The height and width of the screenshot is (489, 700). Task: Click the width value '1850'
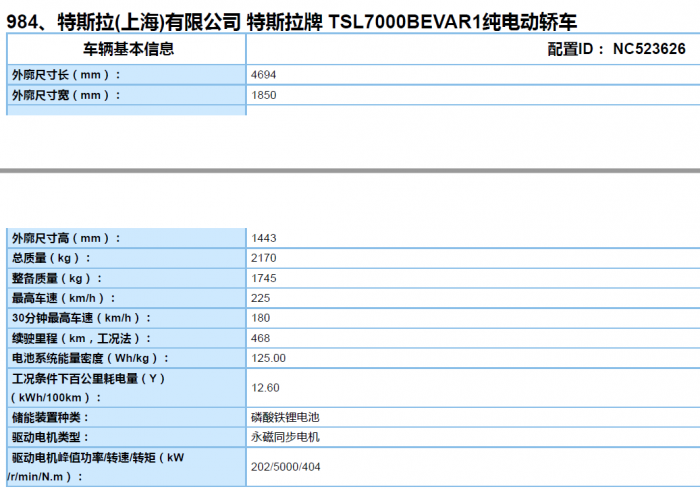pyautogui.click(x=264, y=95)
